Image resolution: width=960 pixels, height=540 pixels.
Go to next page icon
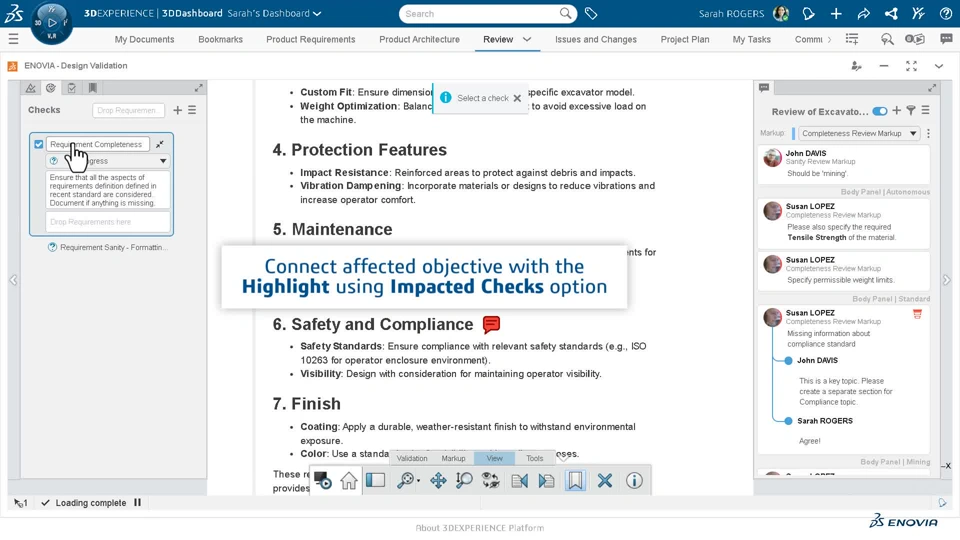(546, 481)
